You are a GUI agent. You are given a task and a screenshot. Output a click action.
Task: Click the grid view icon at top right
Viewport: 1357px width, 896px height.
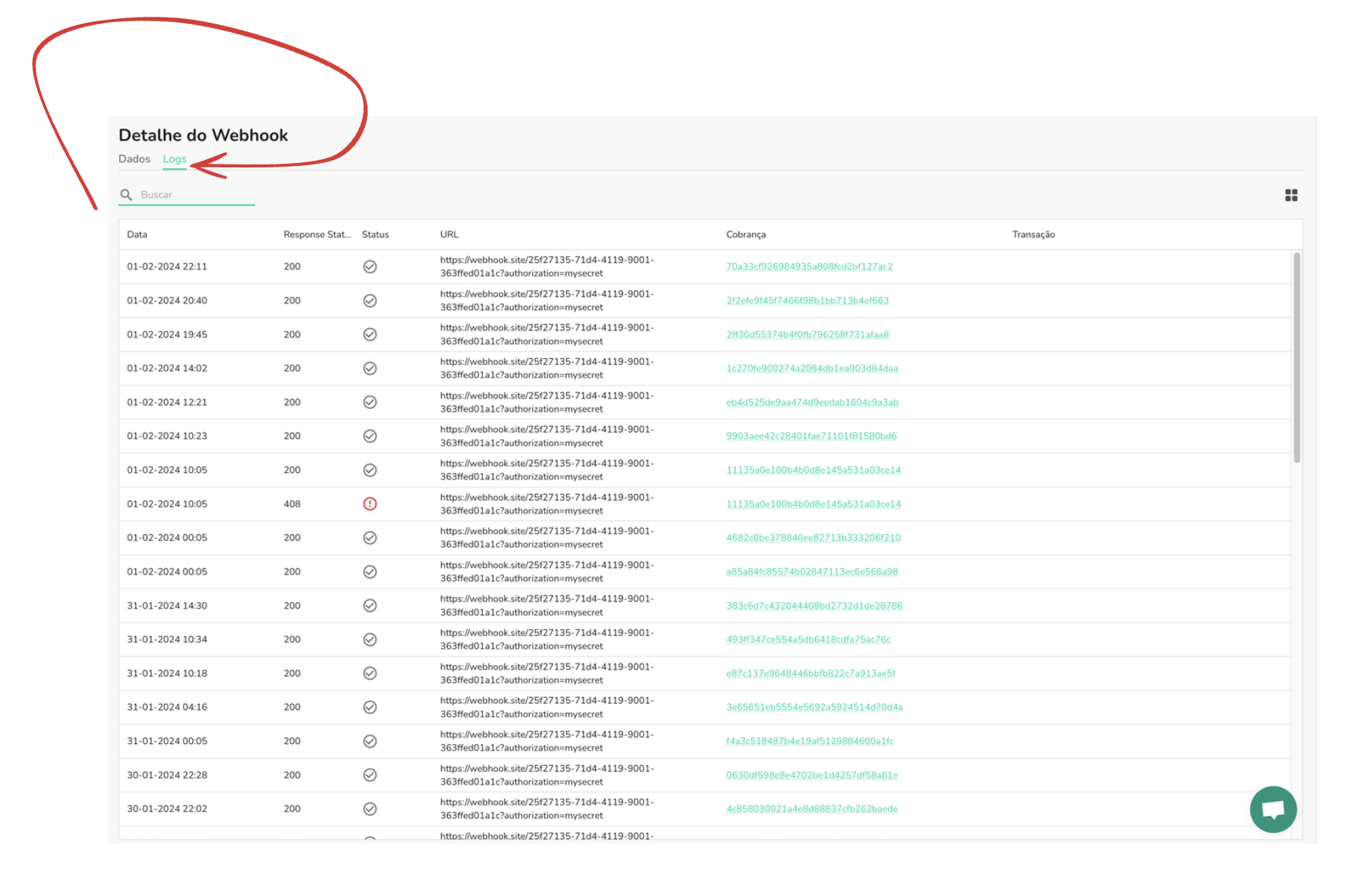coord(1291,195)
